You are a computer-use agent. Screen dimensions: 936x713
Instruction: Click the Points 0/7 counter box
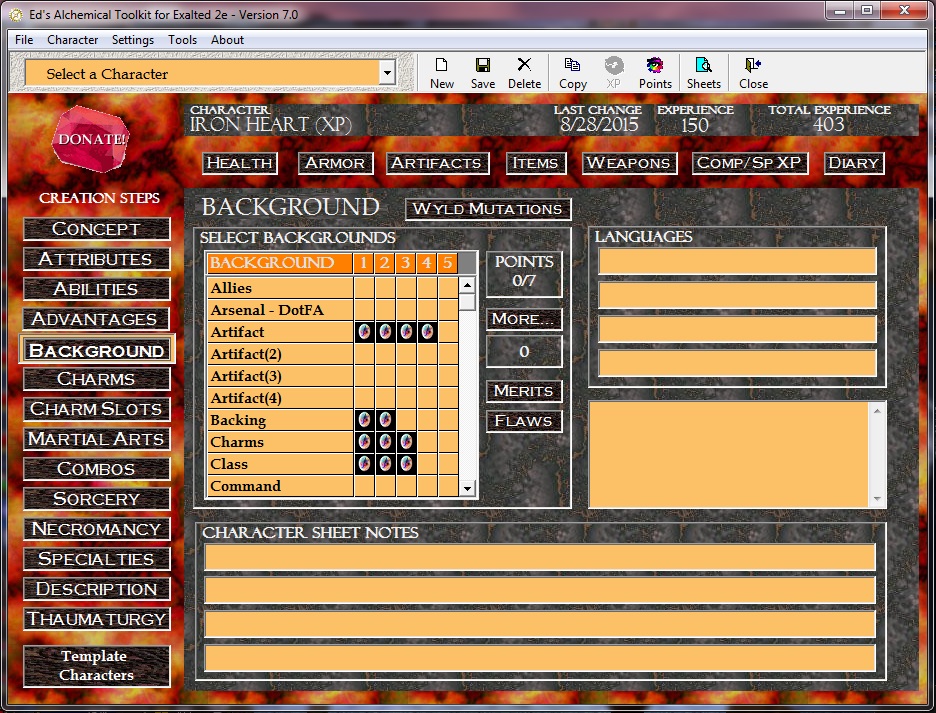[524, 273]
